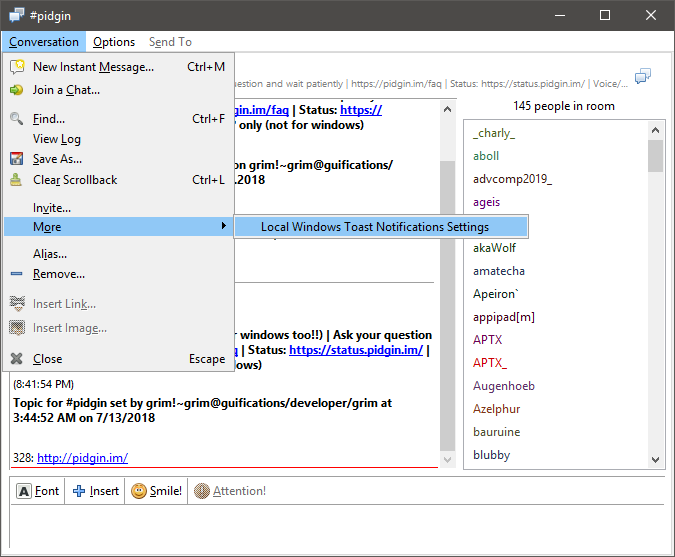
Task: Click the green Join a Chat icon
Action: (x=17, y=90)
